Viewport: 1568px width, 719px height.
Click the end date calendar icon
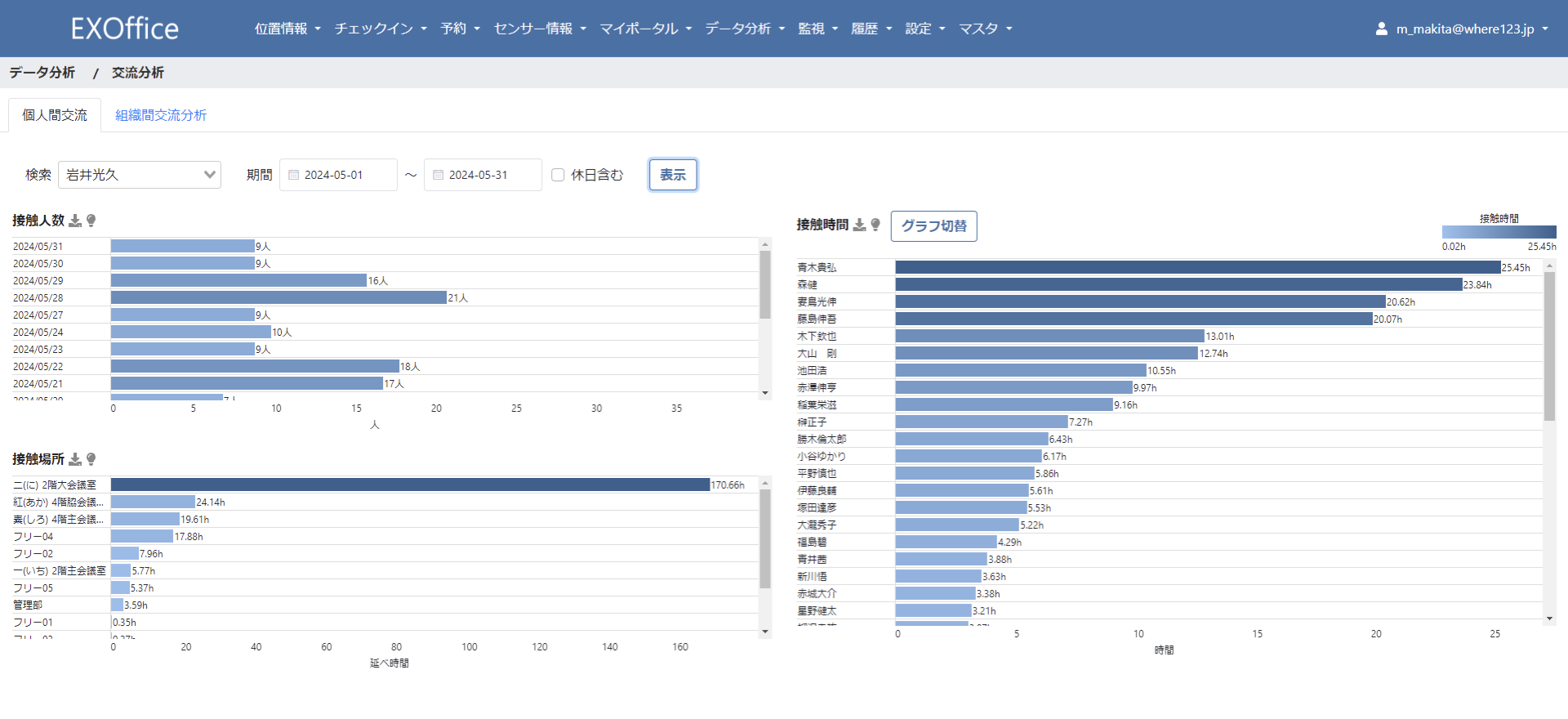tap(439, 175)
